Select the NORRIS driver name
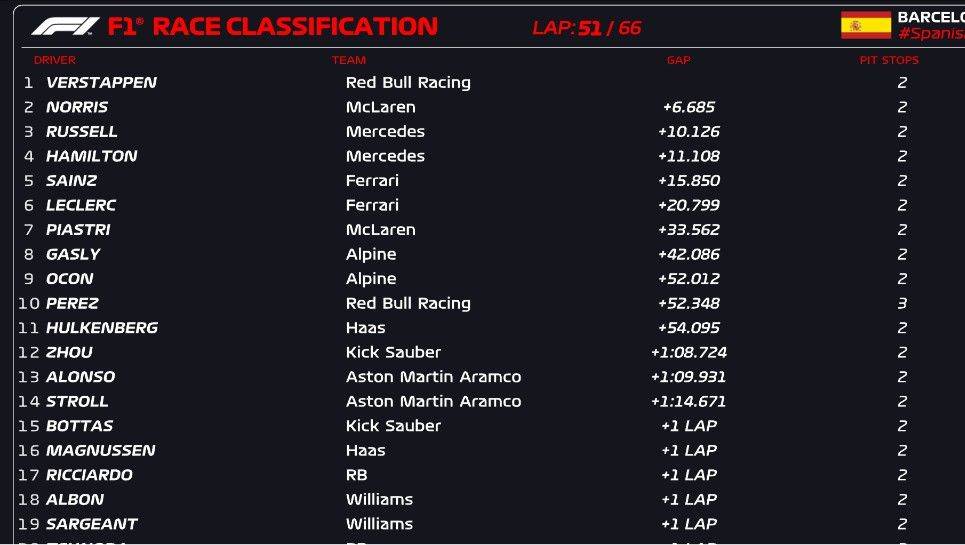 [x=77, y=107]
